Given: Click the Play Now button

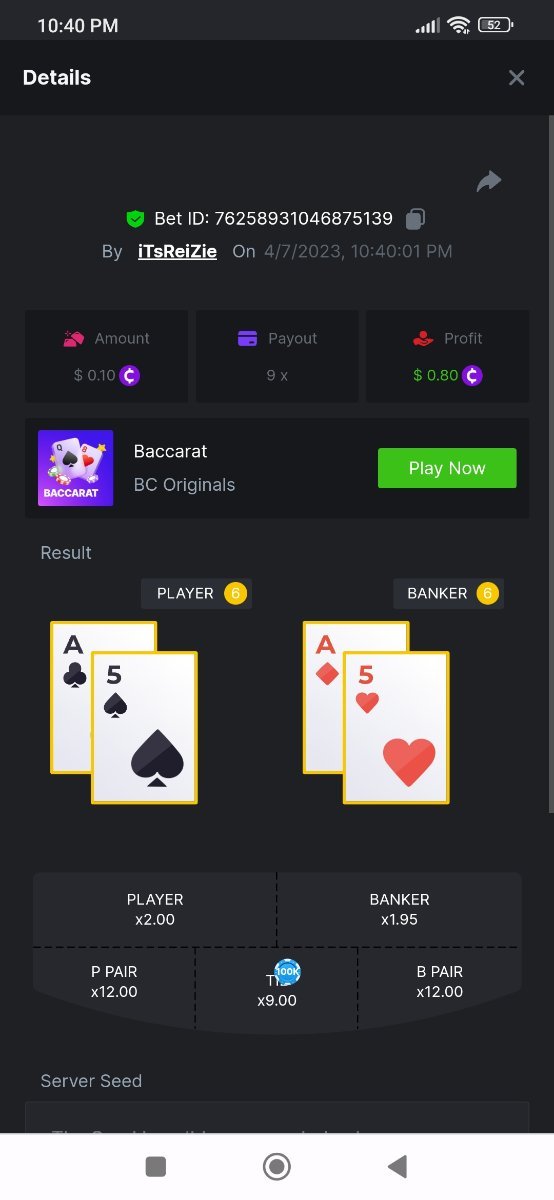Looking at the screenshot, I should (x=447, y=468).
